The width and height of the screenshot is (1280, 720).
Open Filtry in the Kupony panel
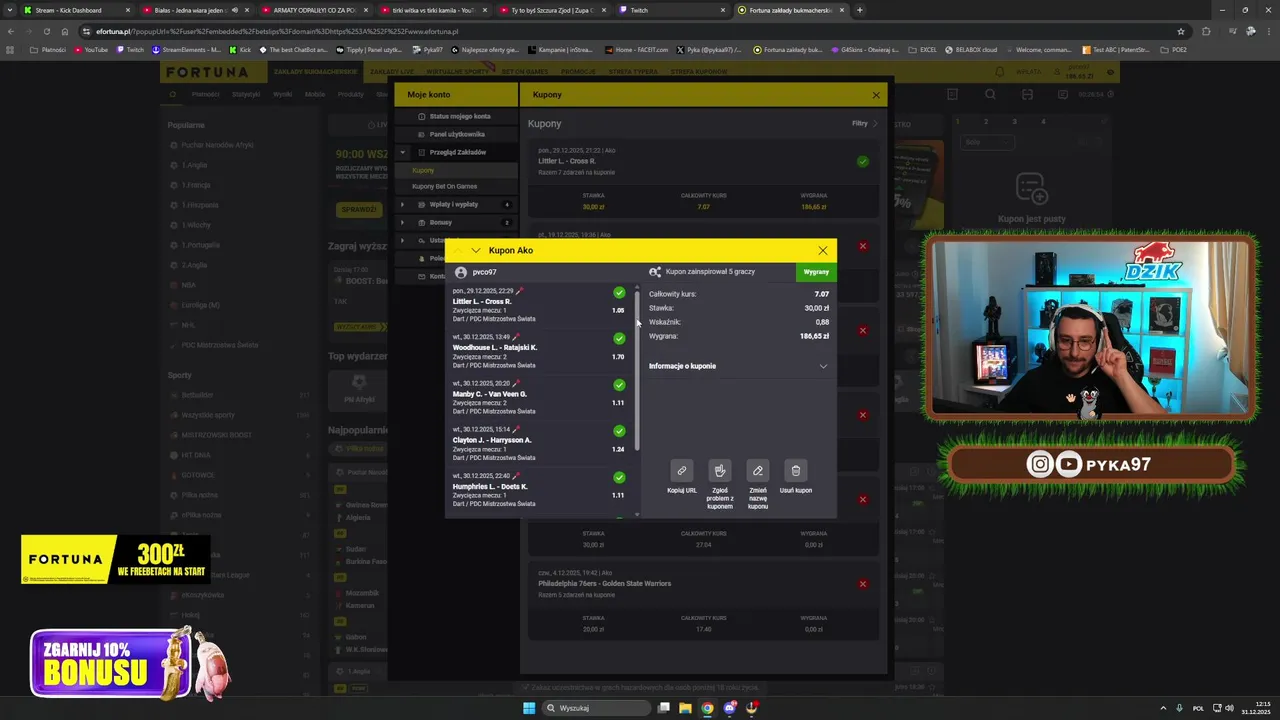[865, 123]
